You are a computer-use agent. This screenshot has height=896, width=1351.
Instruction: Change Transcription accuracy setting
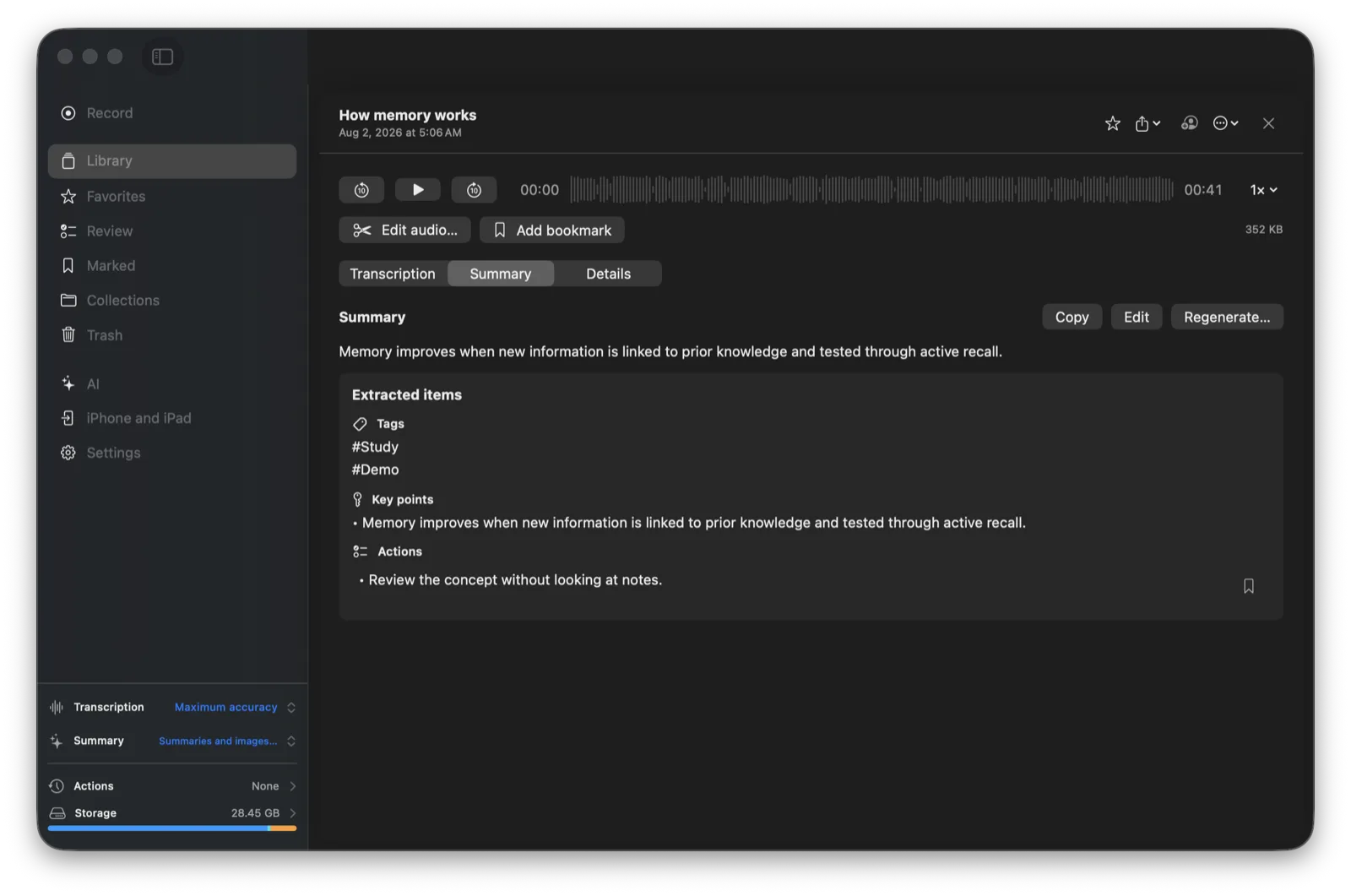pyautogui.click(x=235, y=708)
